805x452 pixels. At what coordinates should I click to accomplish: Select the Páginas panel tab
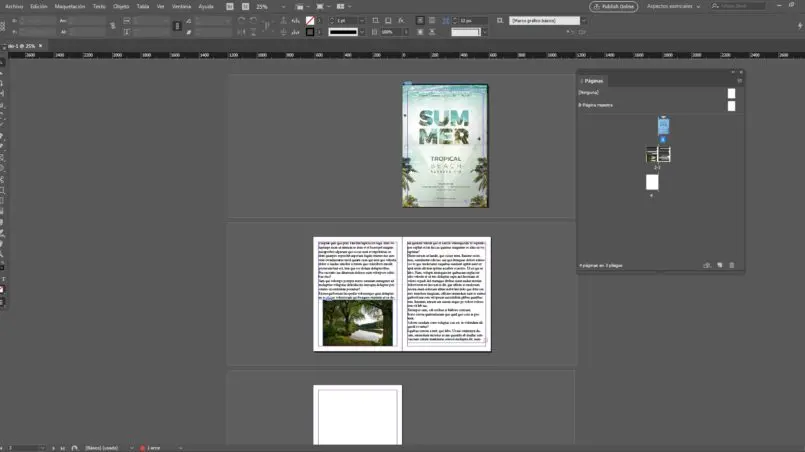(x=593, y=81)
